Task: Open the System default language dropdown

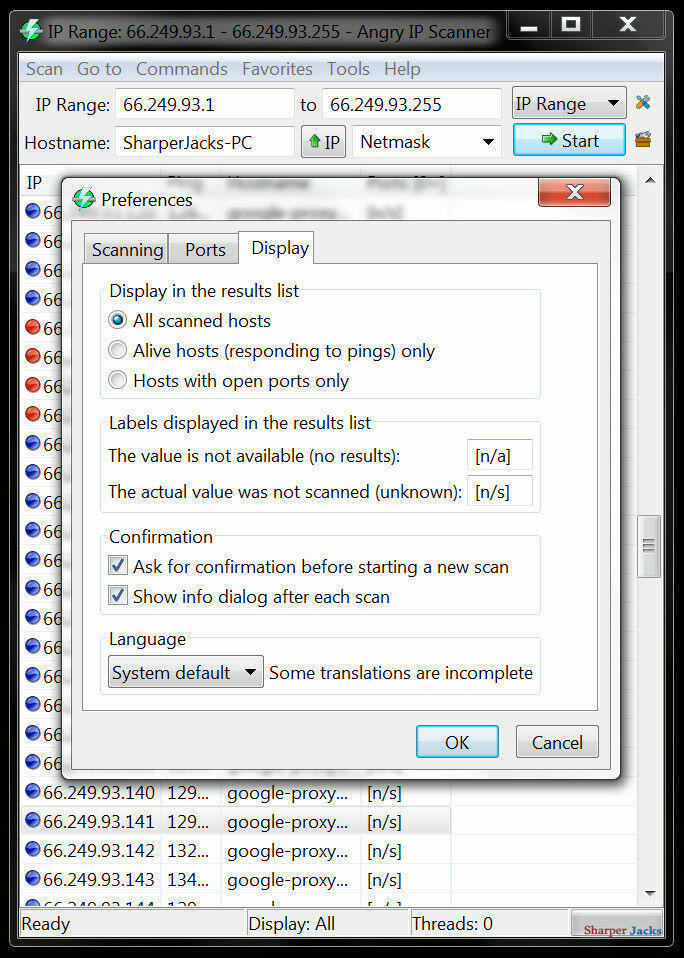Action: click(x=186, y=672)
